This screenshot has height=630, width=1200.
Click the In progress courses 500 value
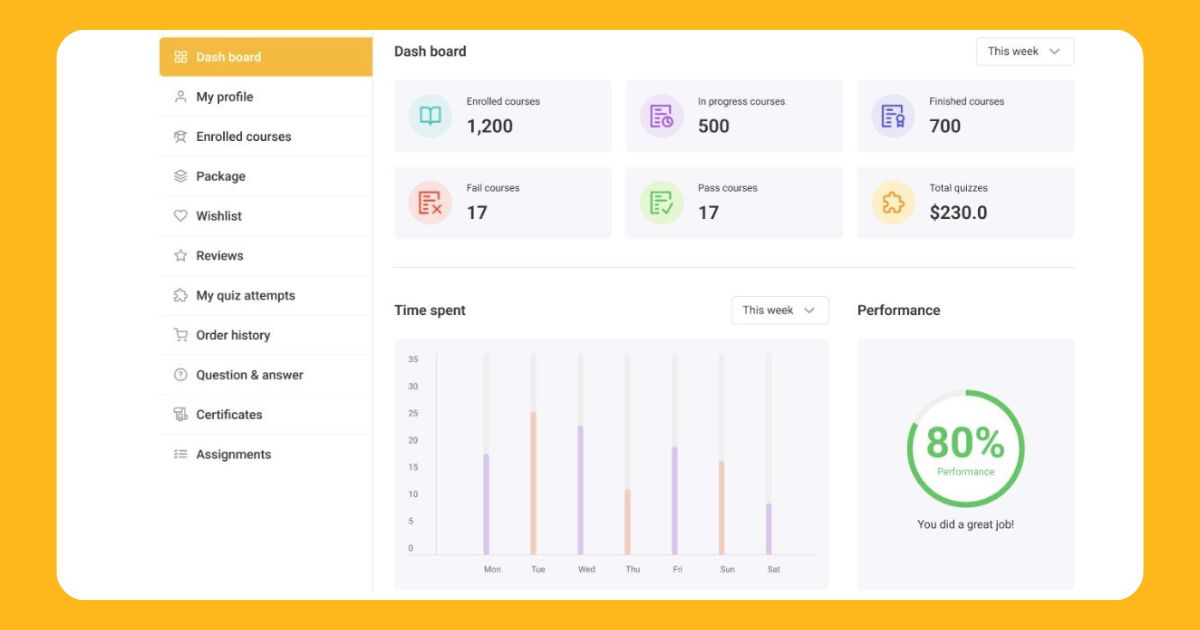click(714, 126)
